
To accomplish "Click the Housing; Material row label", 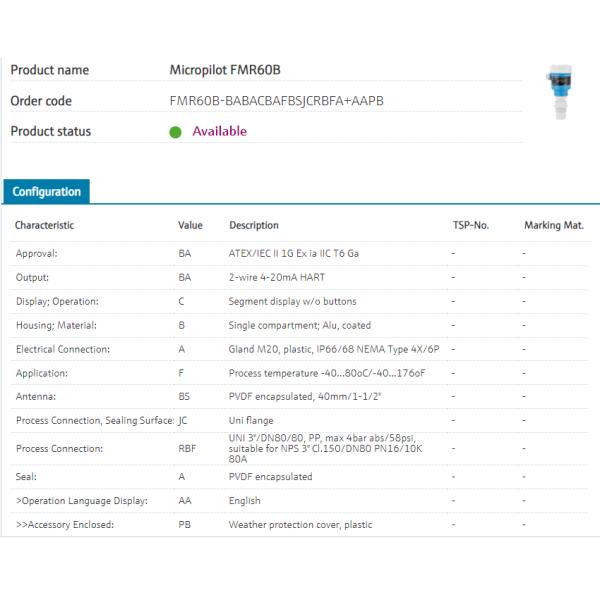I will point(56,326).
